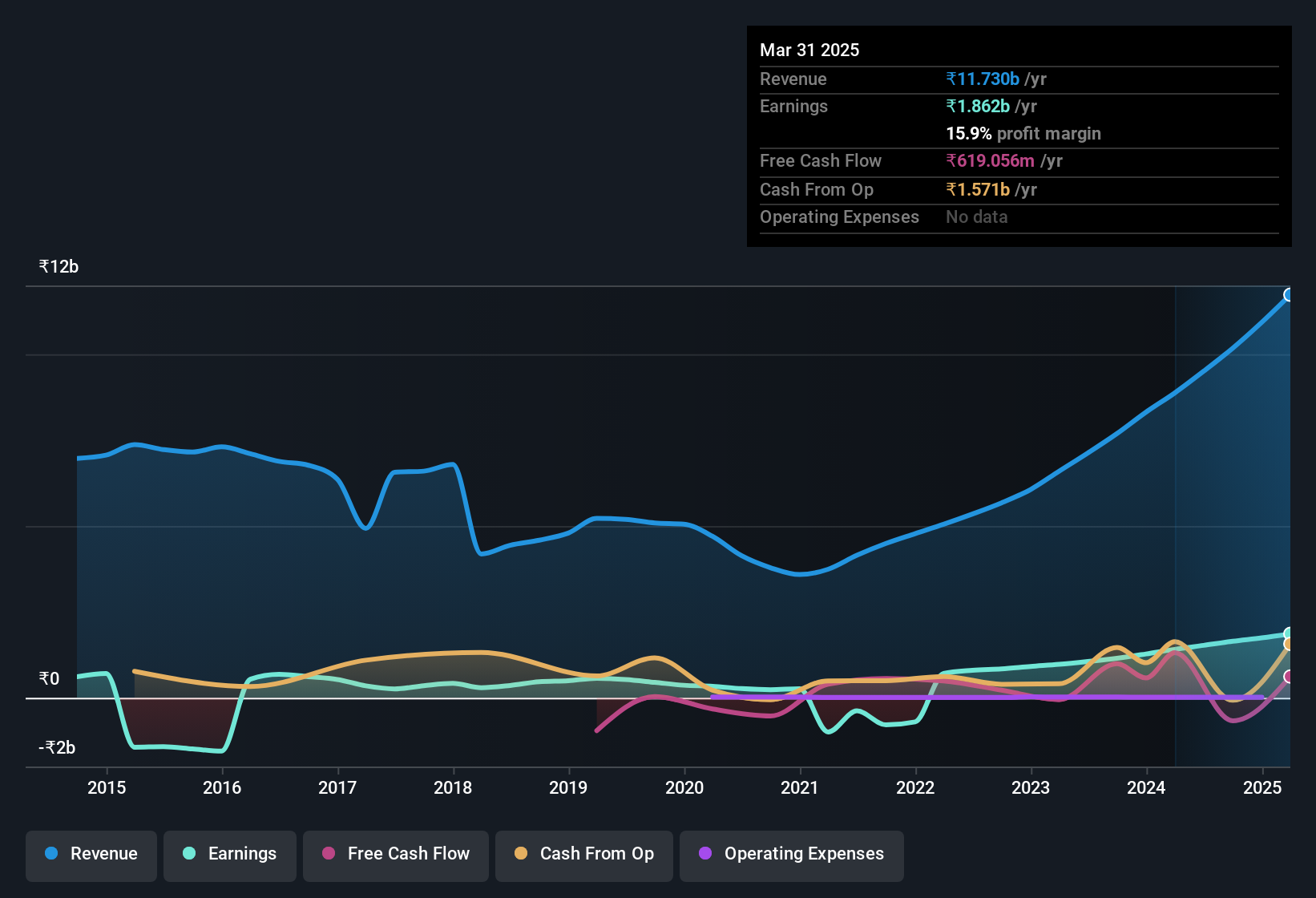
Task: Click the ₹619.056m free cash flow value
Action: click(990, 160)
